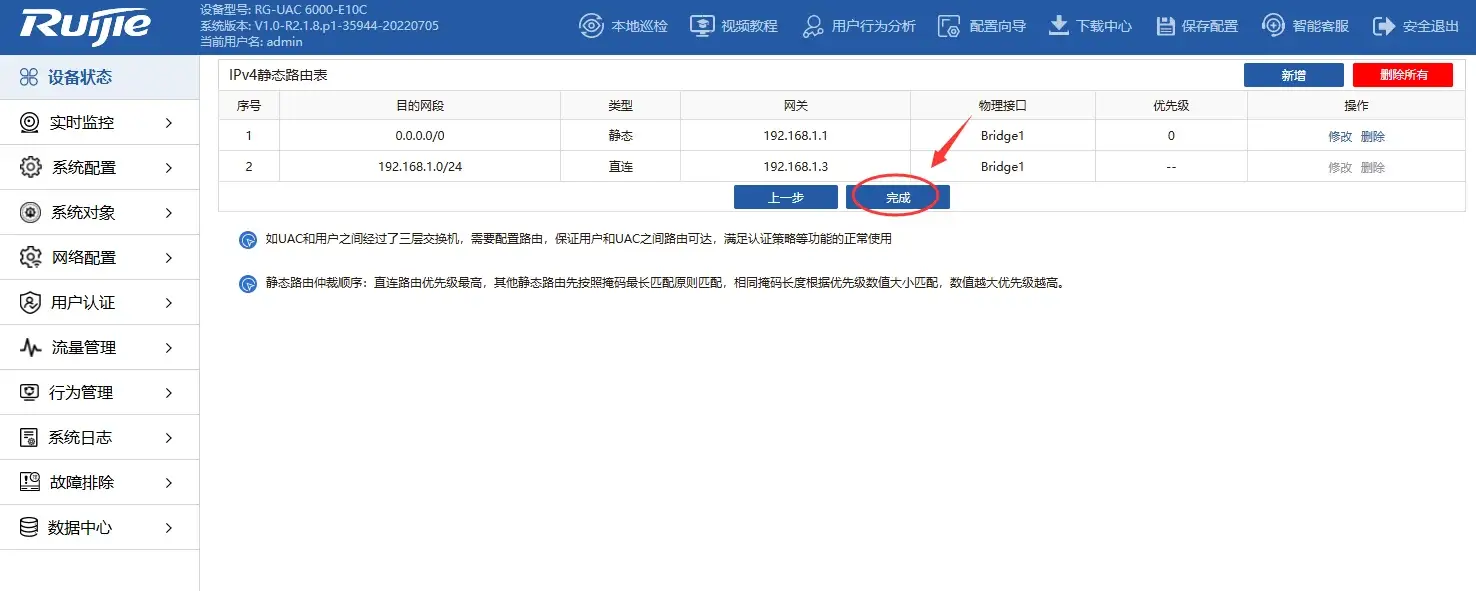
Task: Click the 上一步 button
Action: pyautogui.click(x=786, y=197)
